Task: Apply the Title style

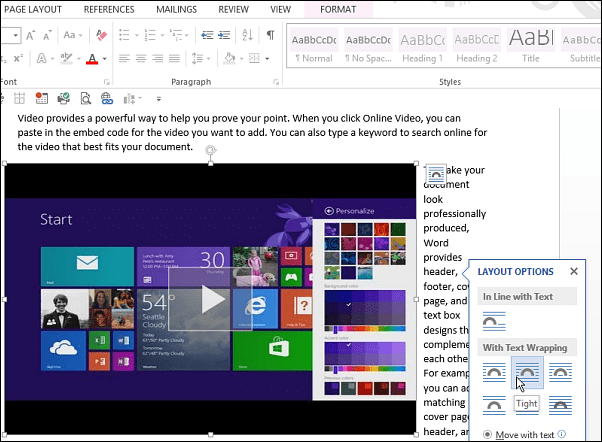Action: tap(531, 46)
